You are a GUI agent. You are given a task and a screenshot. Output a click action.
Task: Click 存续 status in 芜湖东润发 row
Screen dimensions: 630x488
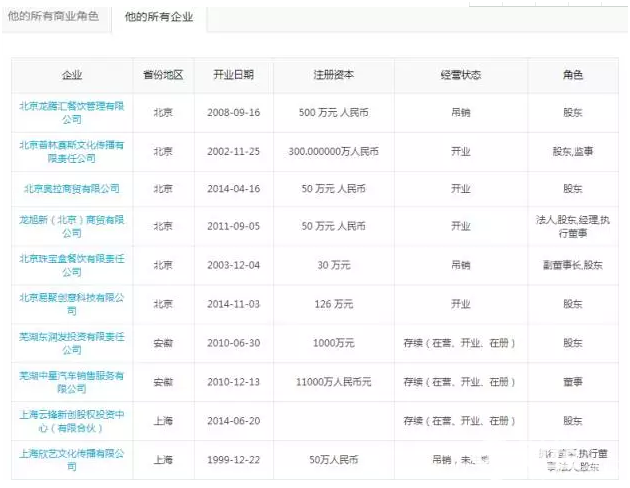point(459,343)
